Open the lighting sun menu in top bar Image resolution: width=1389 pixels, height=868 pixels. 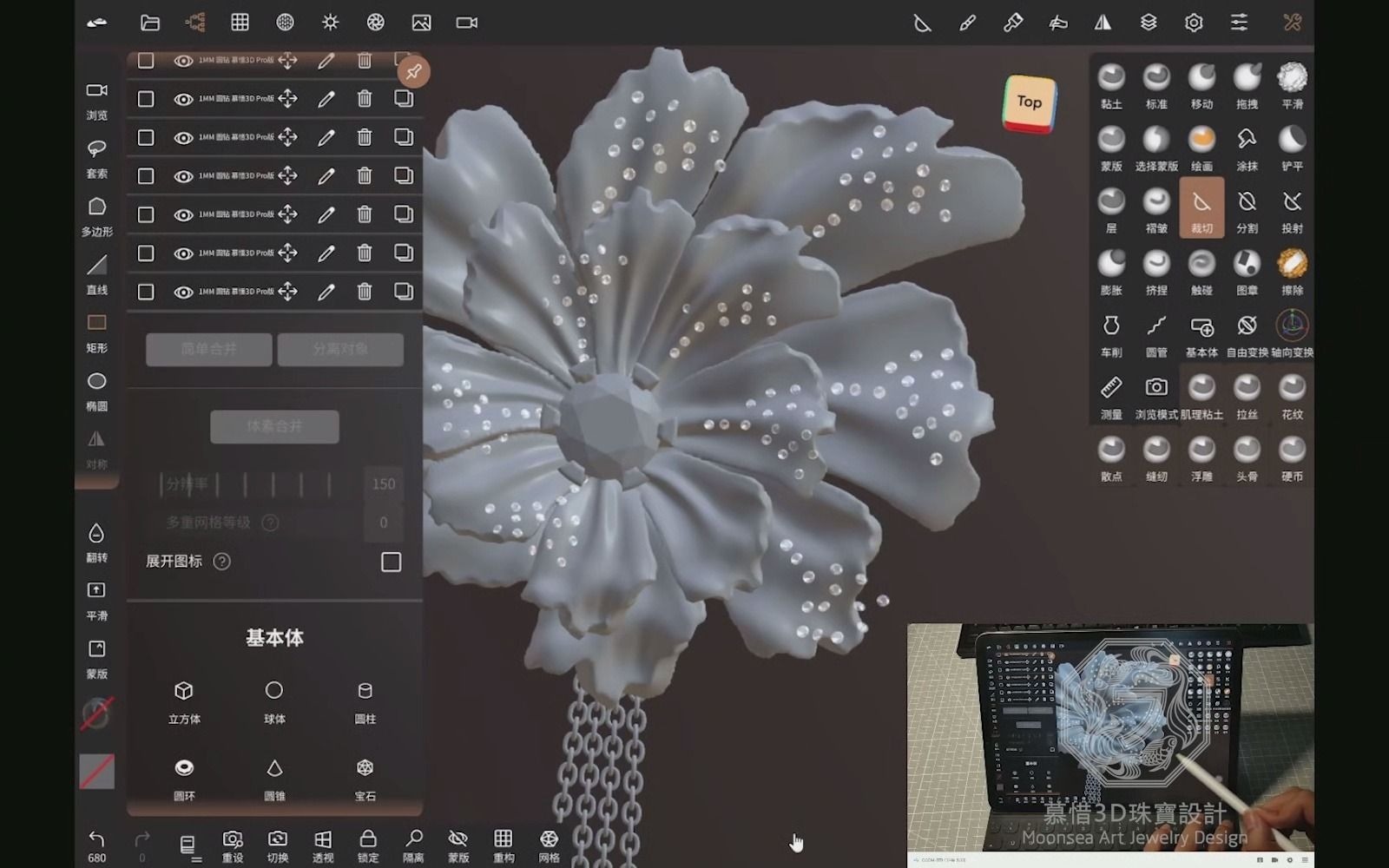point(330,23)
